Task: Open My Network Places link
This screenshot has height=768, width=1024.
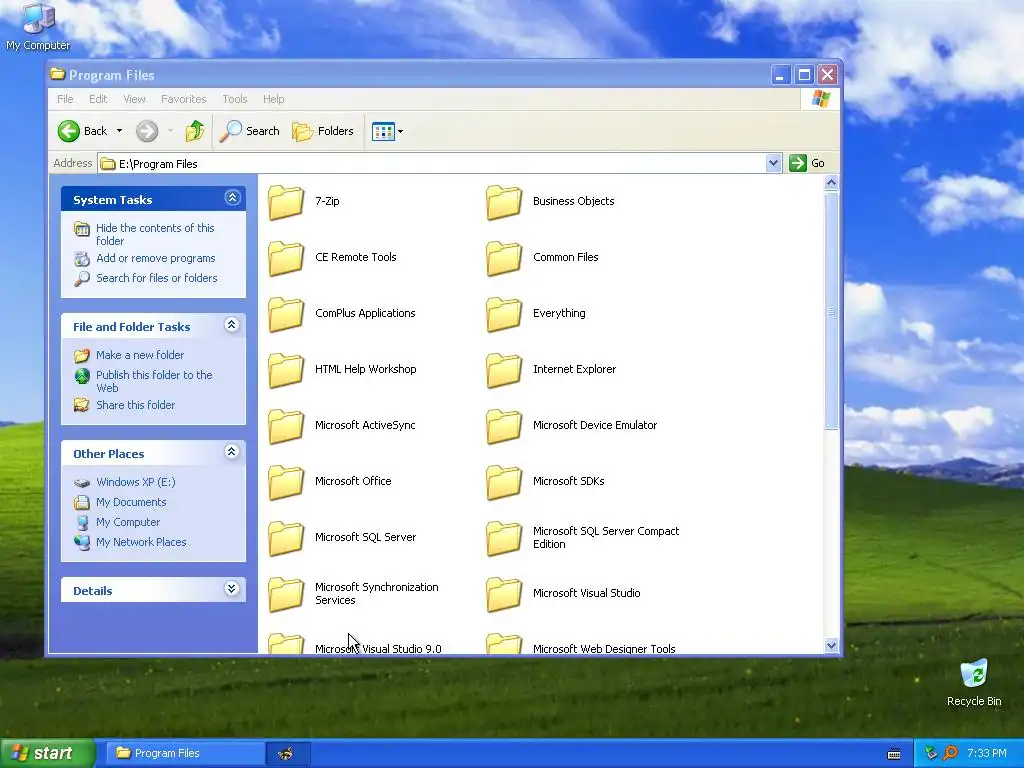Action: [141, 542]
